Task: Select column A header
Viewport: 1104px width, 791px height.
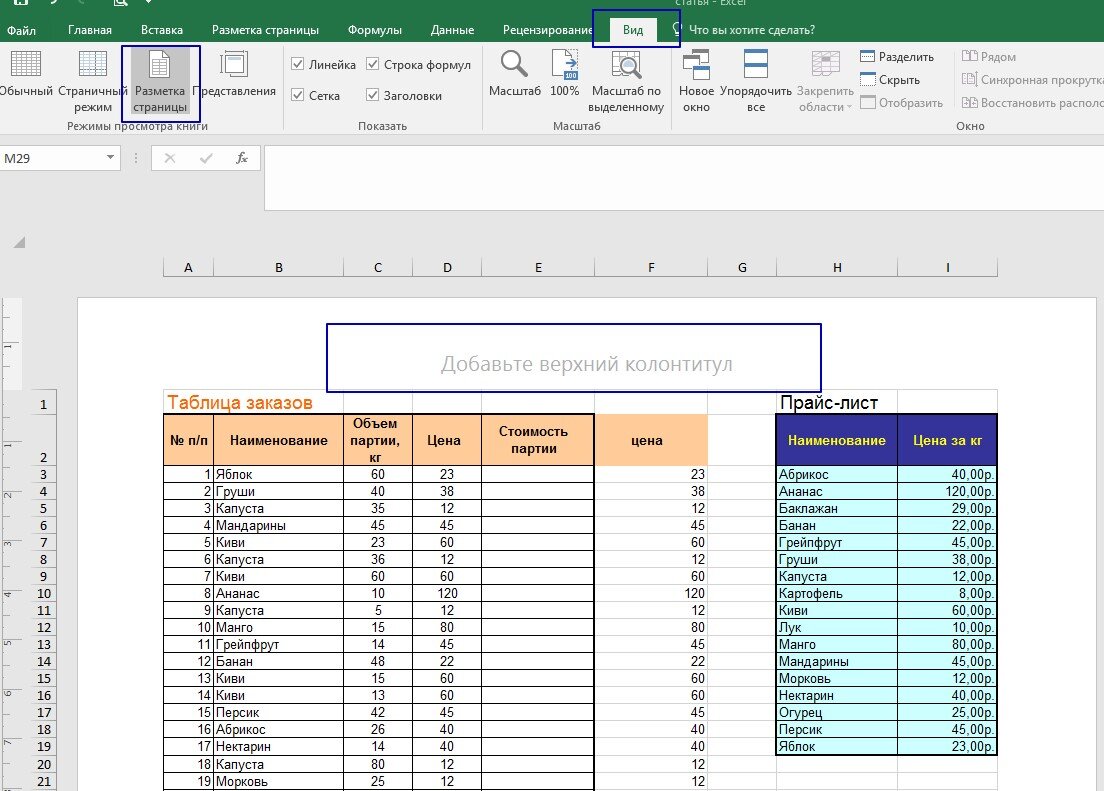Action: 188,268
